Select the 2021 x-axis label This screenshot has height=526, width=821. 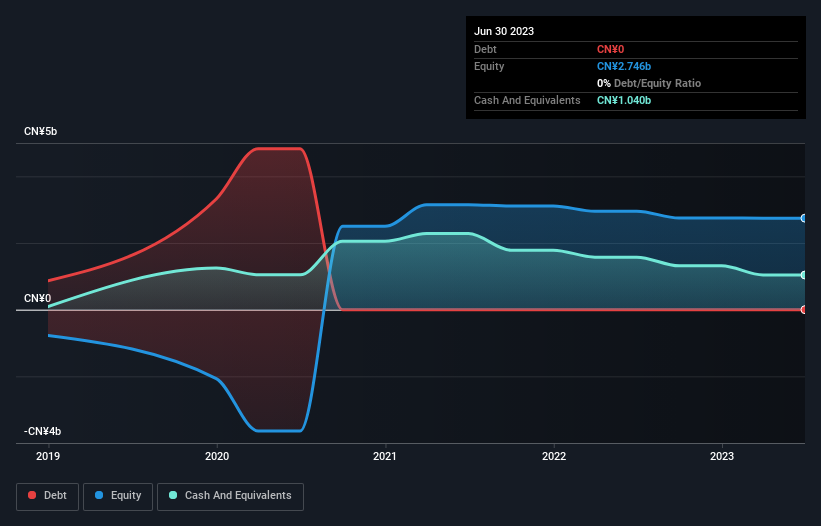click(385, 456)
